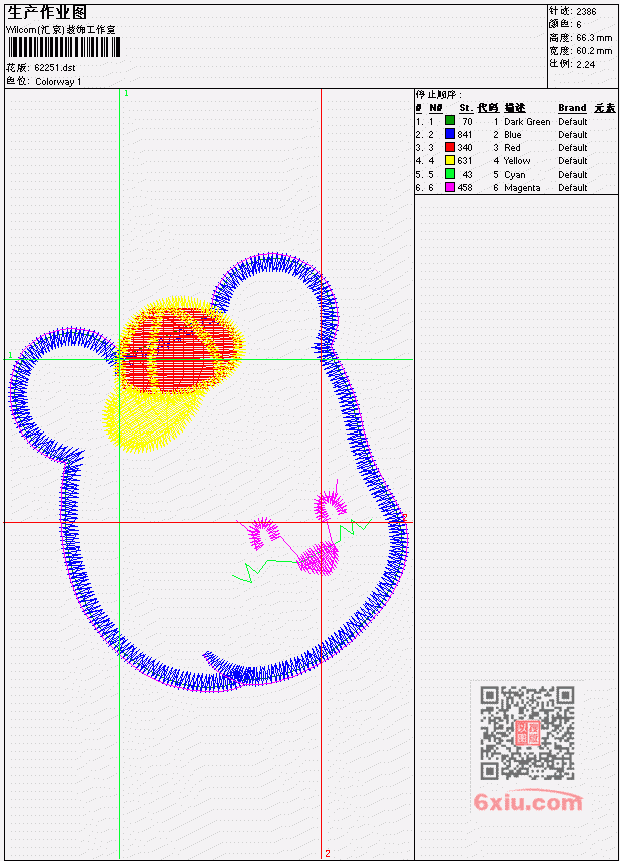Click stitch count 841 in Blue row
620x861 pixels.
click(465, 135)
